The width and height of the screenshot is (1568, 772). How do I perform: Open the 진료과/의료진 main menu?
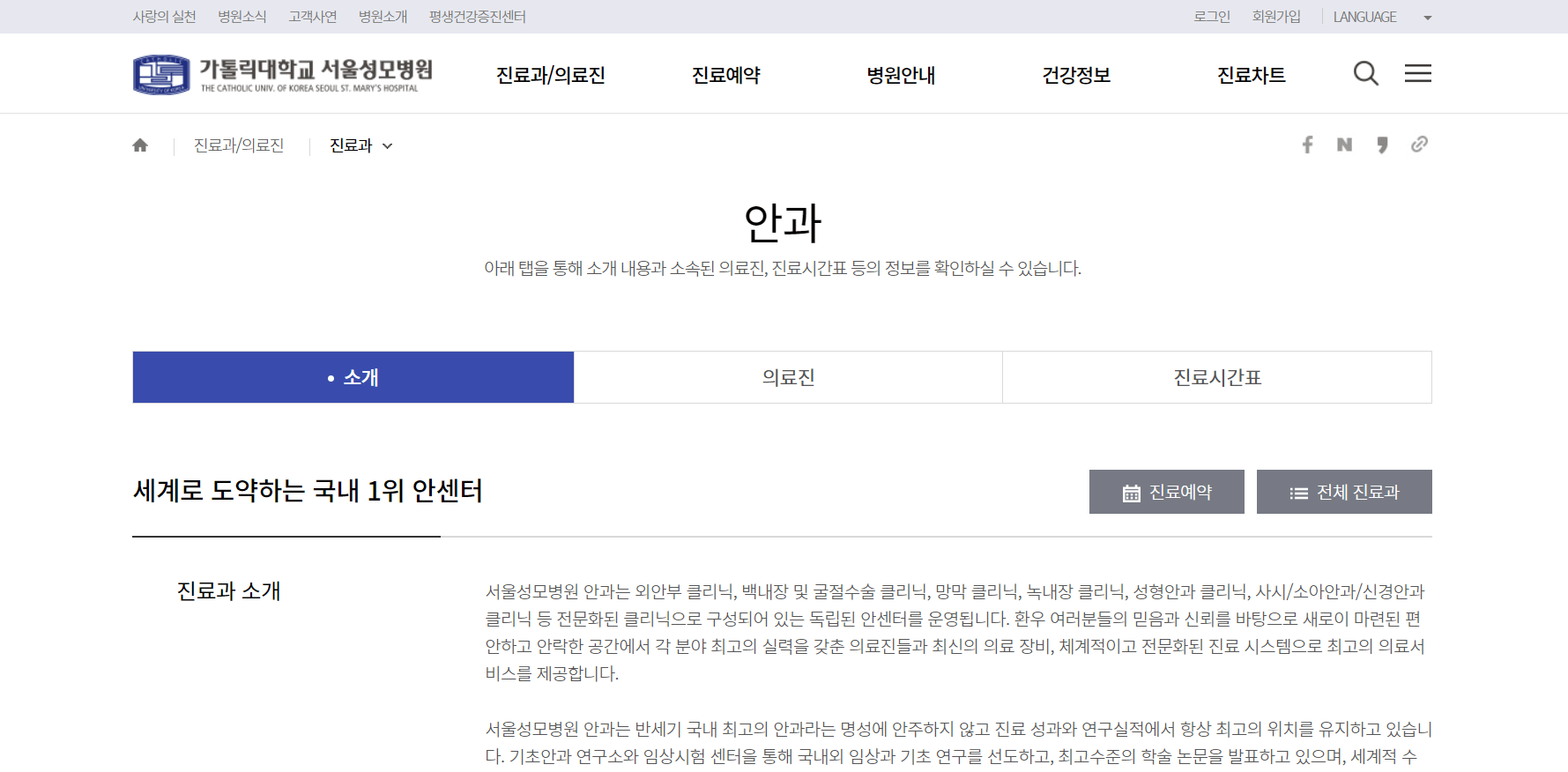[x=551, y=75]
